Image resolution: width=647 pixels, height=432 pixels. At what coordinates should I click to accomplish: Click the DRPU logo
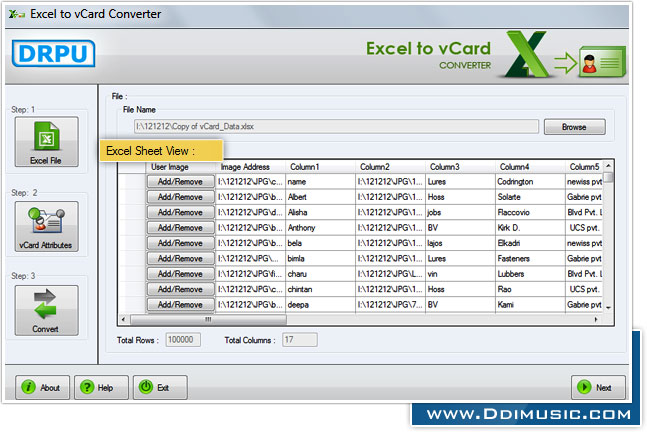54,53
